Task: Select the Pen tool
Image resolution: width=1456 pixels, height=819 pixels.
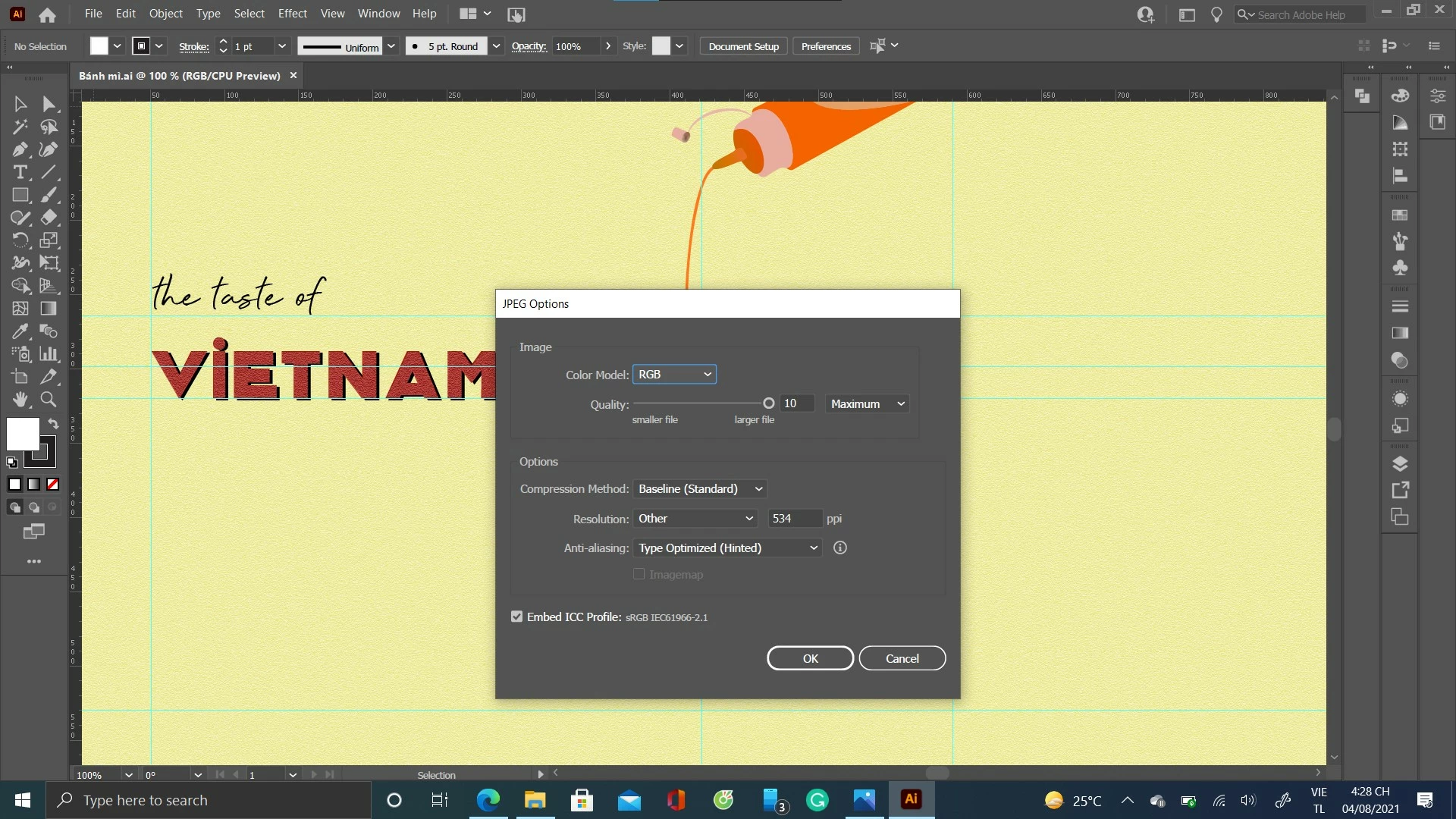Action: tap(20, 149)
